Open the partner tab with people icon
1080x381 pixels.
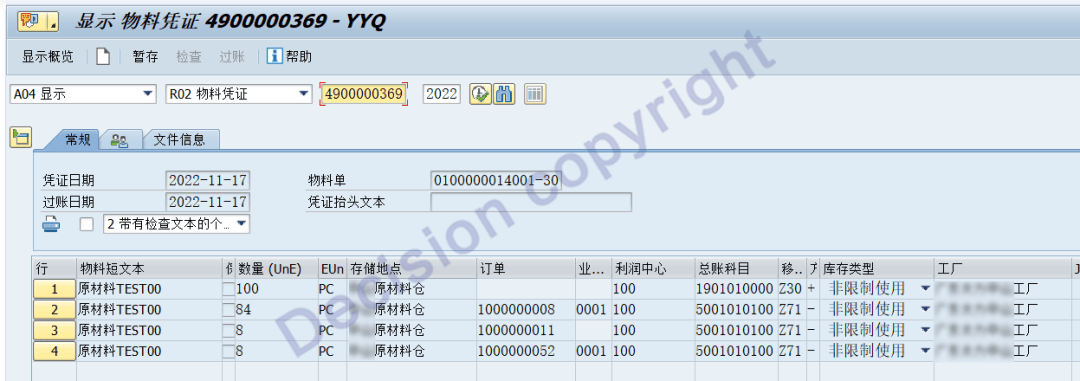click(x=120, y=140)
